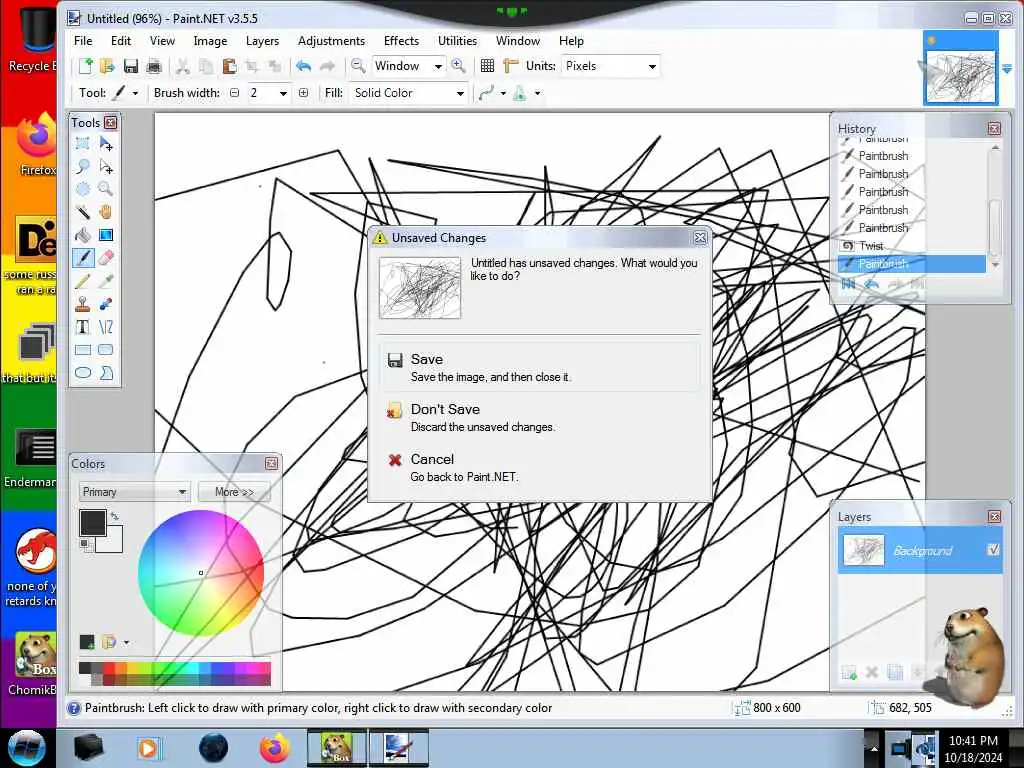Select the Recolor tool
The width and height of the screenshot is (1024, 768).
(x=106, y=304)
